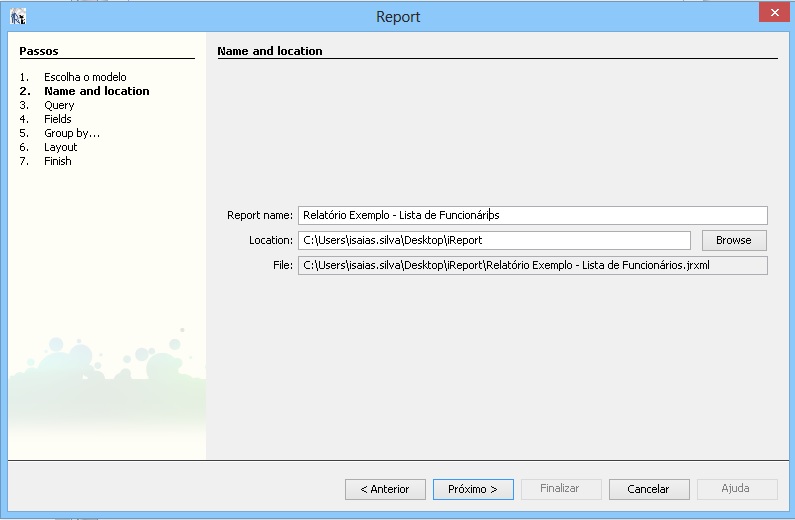The image size is (795, 520).
Task: Click the iReport icon in title bar
Action: 17,16
